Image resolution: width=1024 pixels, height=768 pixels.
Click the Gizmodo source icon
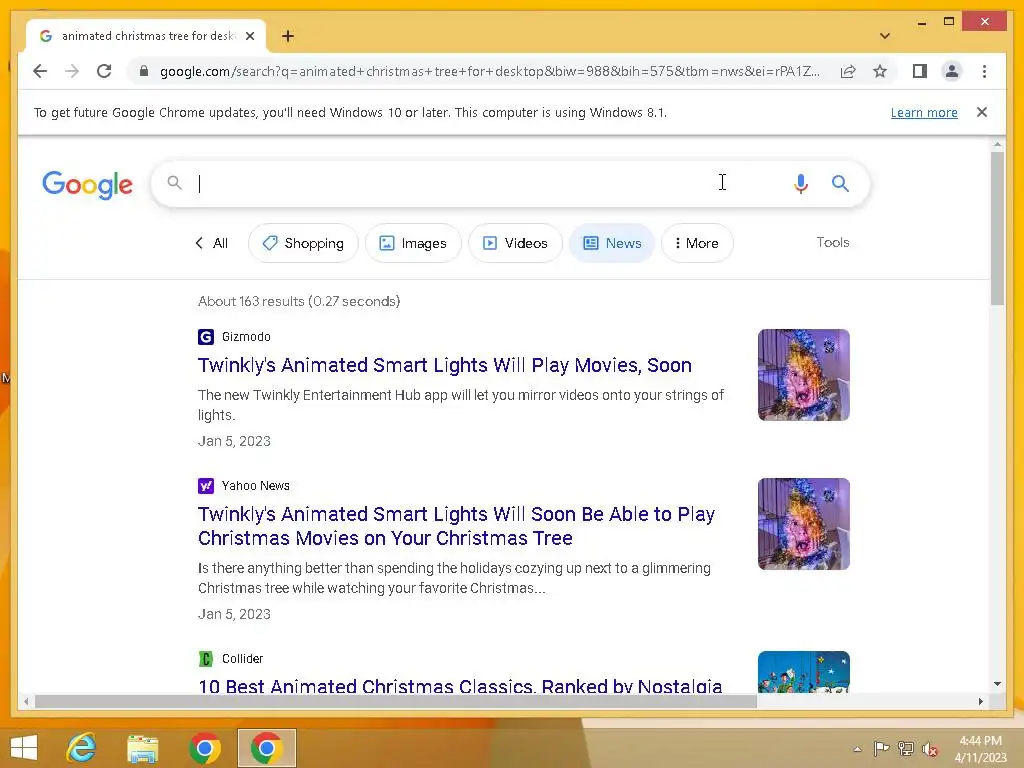click(206, 337)
